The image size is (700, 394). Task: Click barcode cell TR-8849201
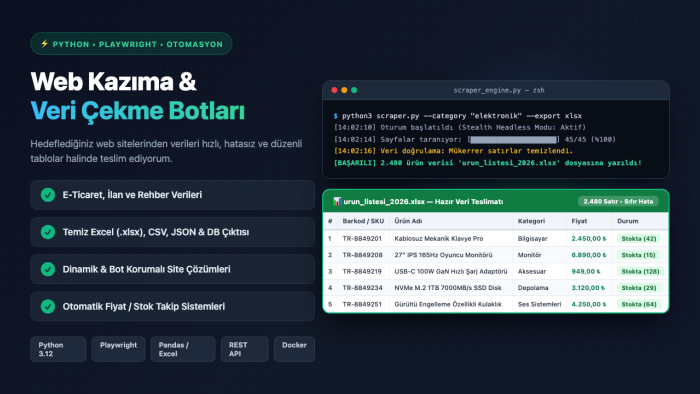(362, 239)
